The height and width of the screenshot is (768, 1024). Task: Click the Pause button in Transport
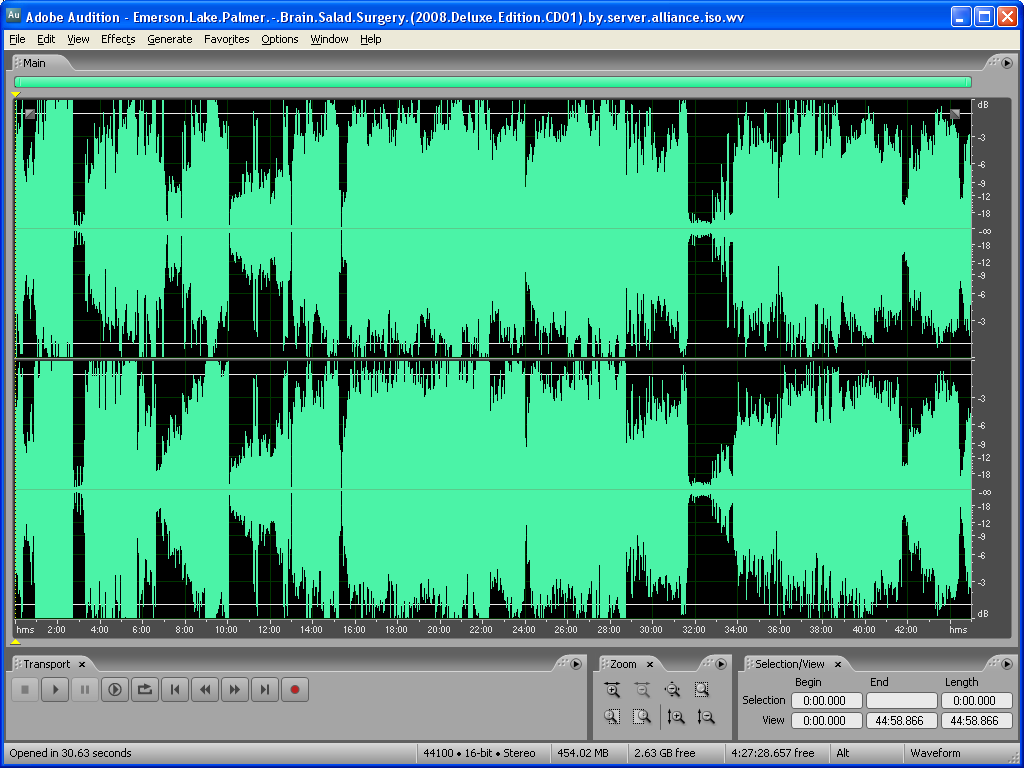pyautogui.click(x=85, y=690)
